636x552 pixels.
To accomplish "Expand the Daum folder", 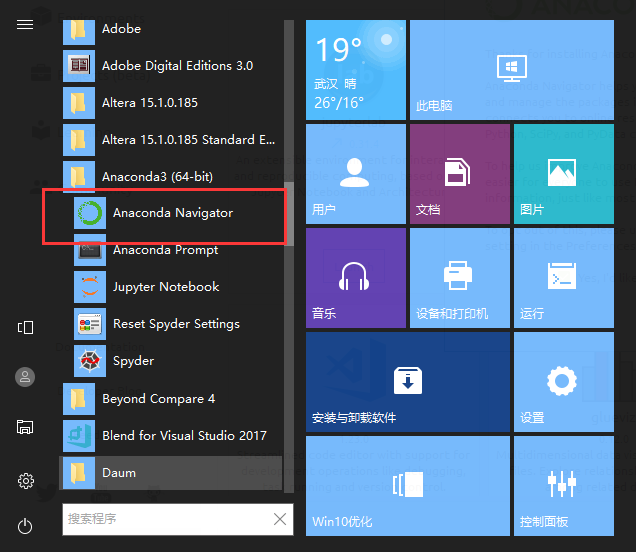I will [171, 473].
